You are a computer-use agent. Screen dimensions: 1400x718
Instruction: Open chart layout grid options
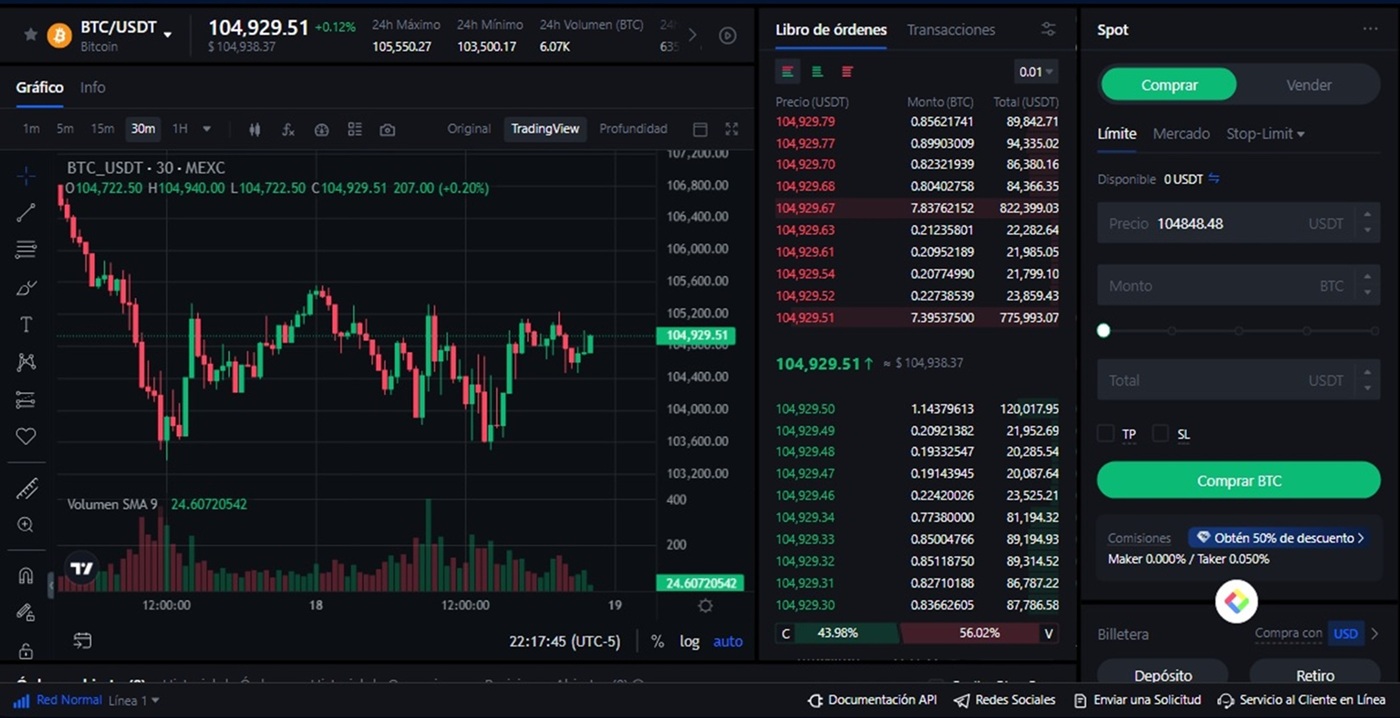pyautogui.click(x=354, y=129)
